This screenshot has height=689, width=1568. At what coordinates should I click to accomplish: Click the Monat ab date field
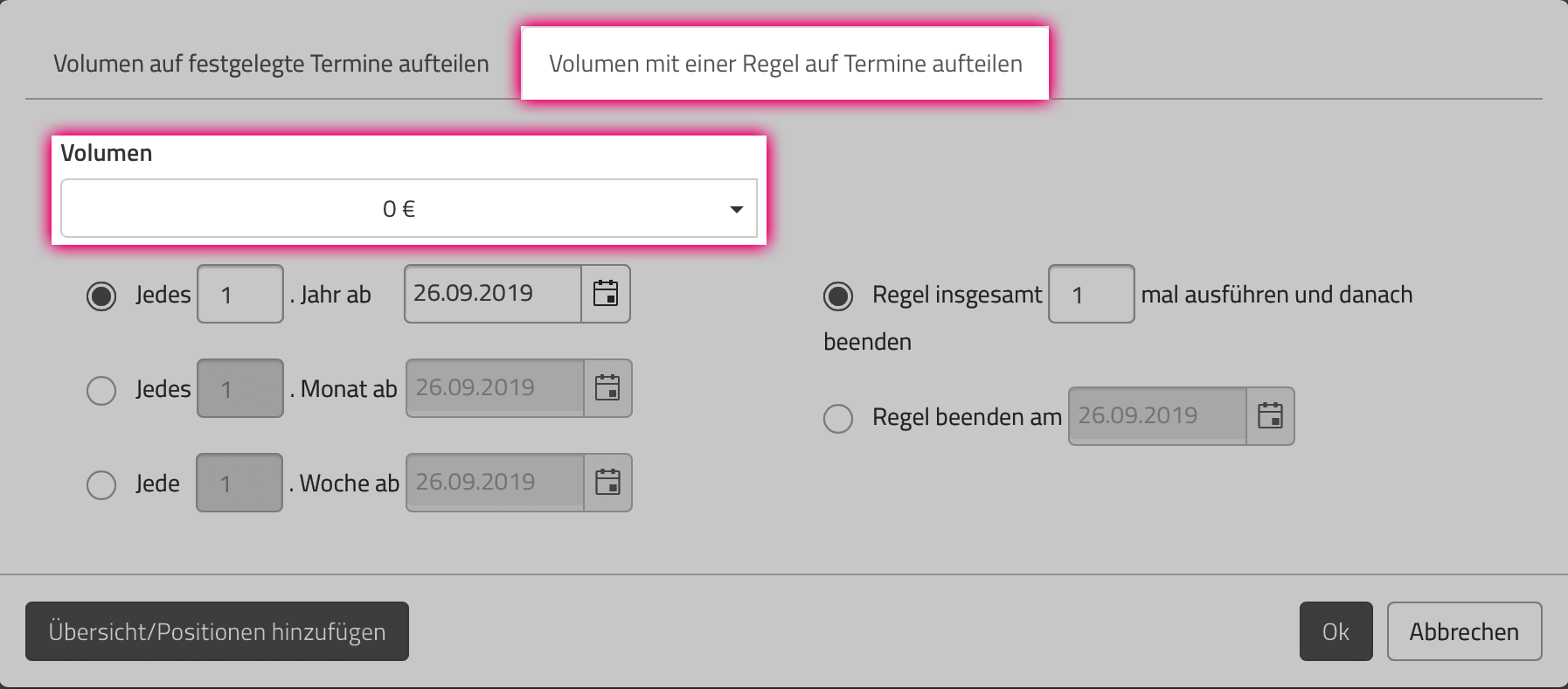tap(495, 388)
